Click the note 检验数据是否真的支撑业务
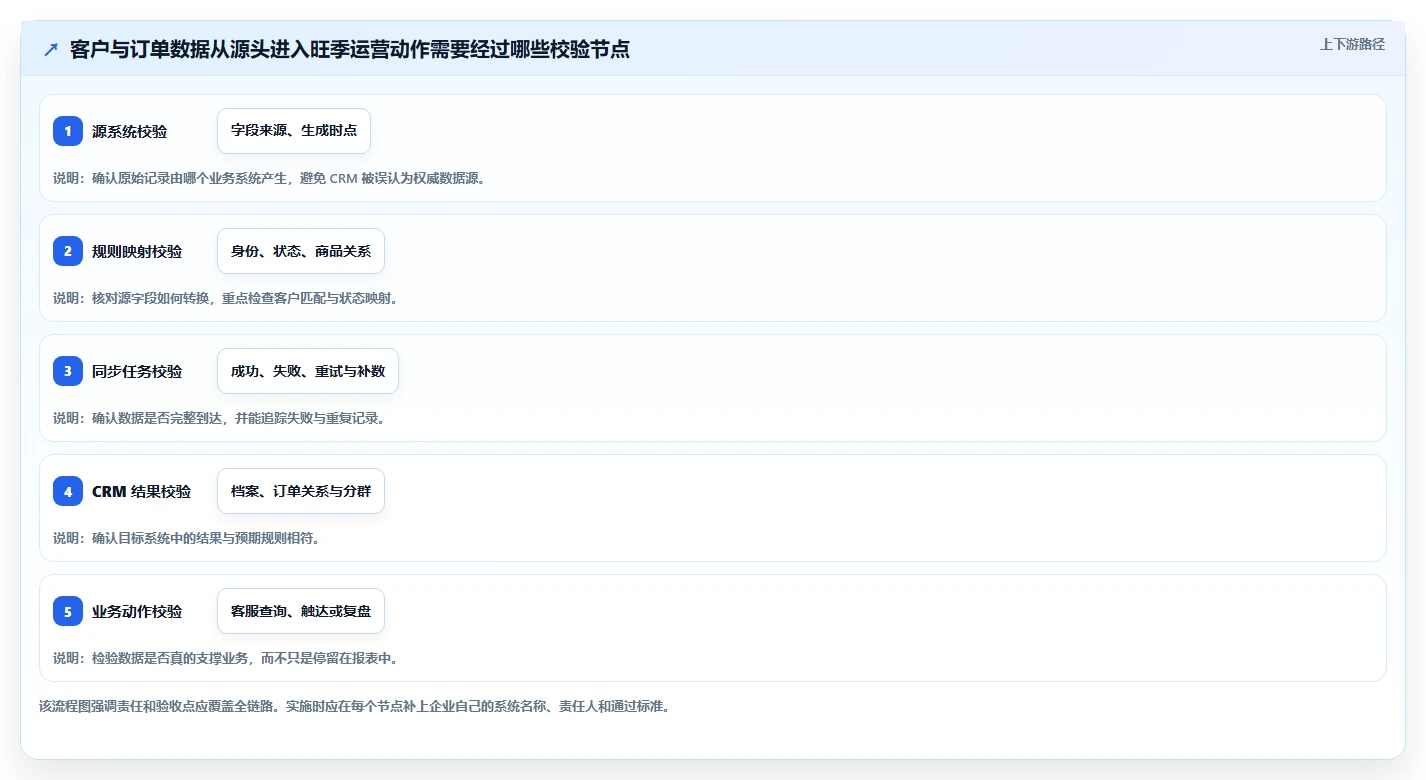1426x780 pixels. pyautogui.click(x=226, y=658)
